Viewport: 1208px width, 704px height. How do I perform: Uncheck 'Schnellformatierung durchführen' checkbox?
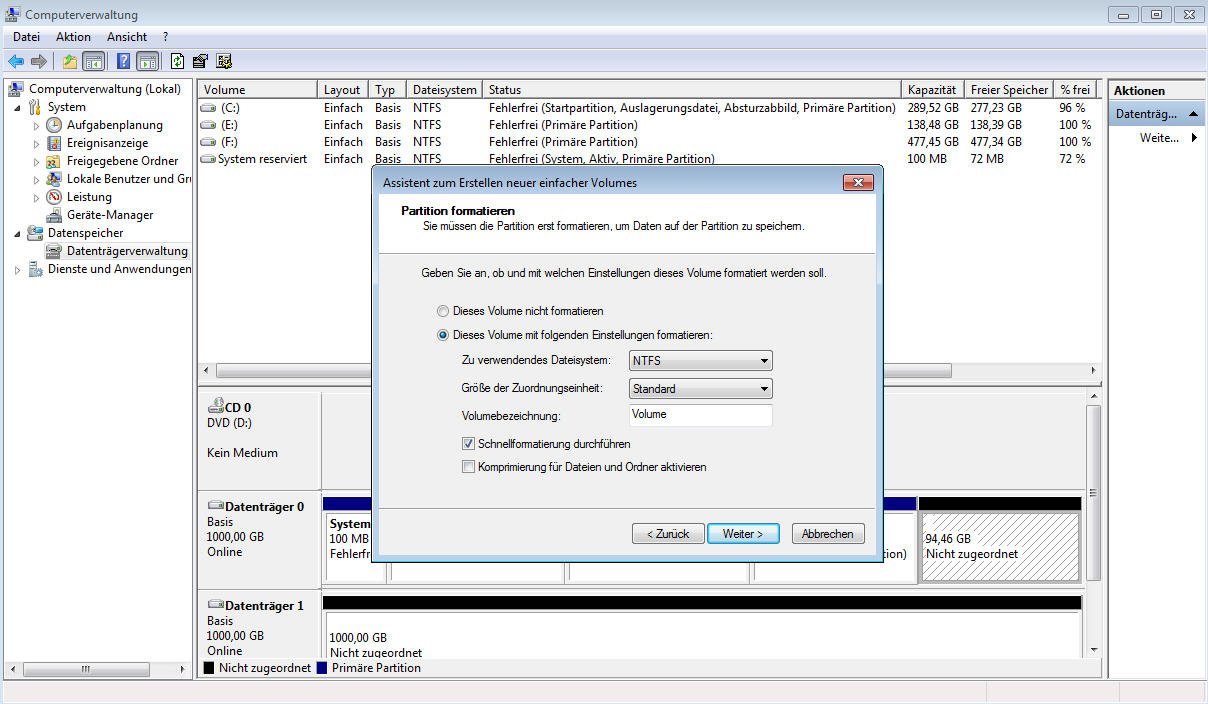click(x=468, y=444)
